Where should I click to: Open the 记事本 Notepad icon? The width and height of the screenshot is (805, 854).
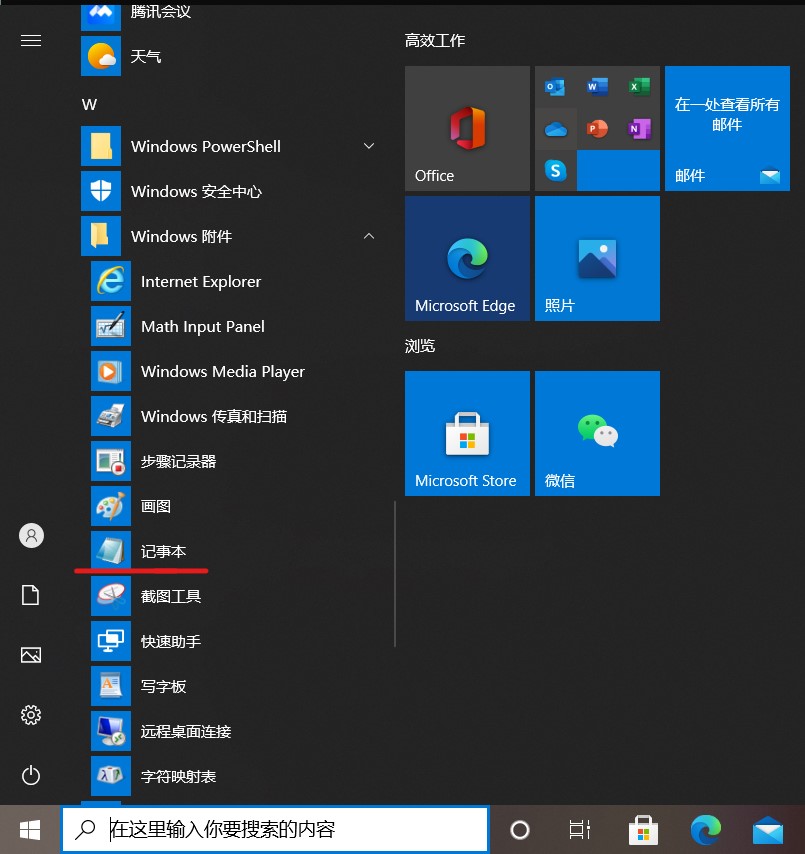pyautogui.click(x=111, y=551)
